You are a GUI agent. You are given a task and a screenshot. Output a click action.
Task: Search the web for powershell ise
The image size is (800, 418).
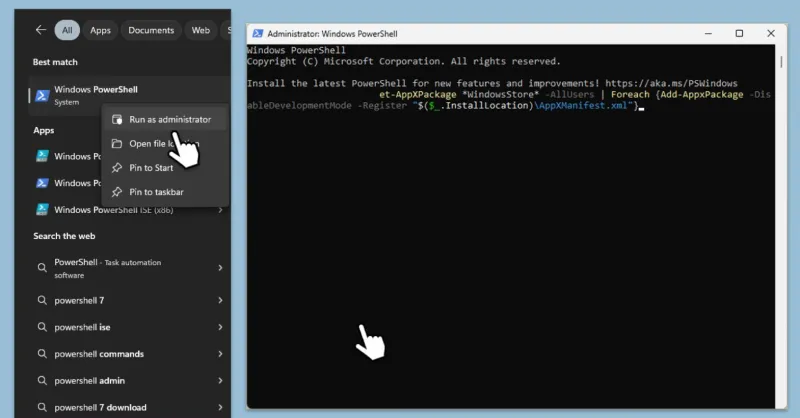(x=129, y=327)
